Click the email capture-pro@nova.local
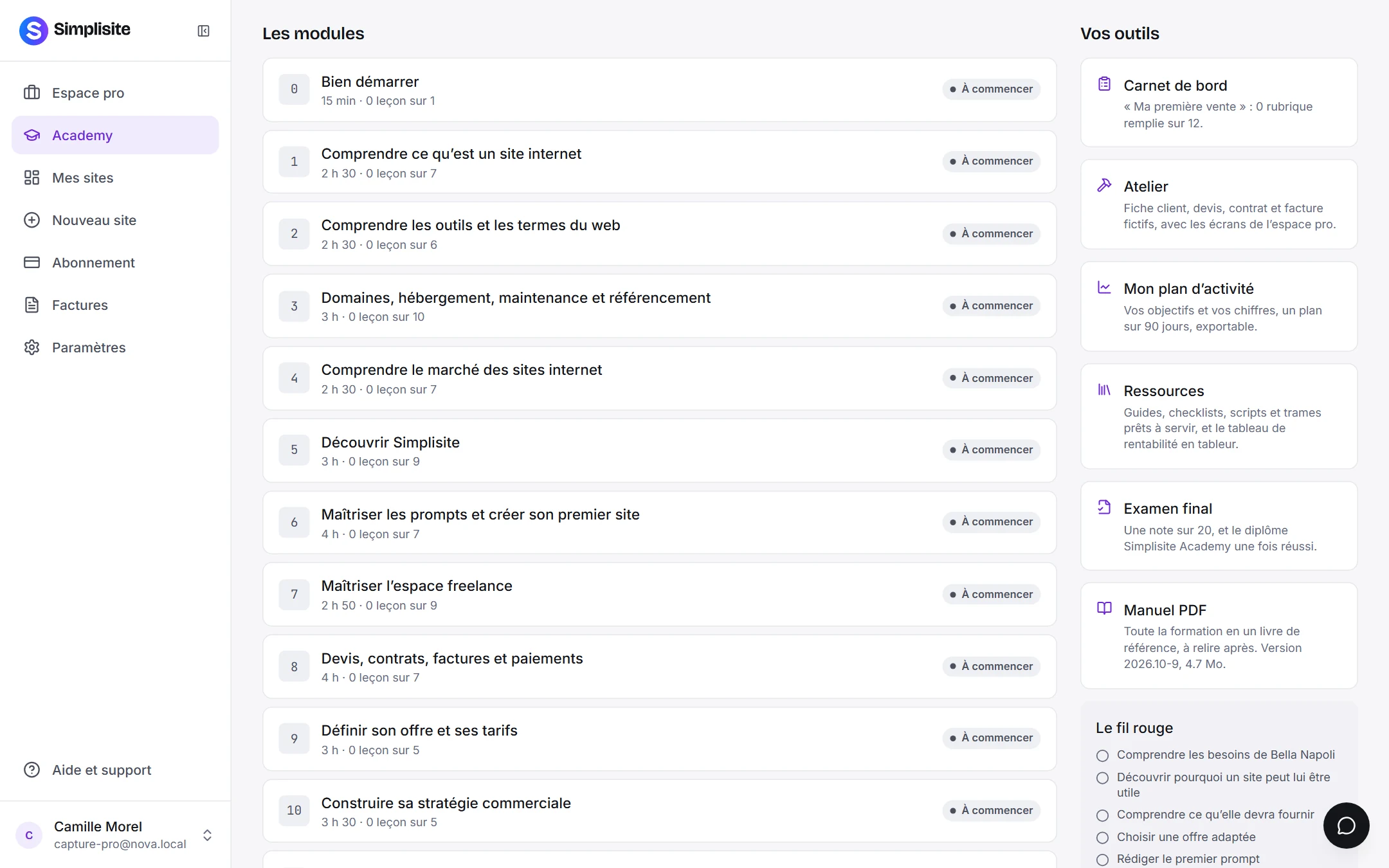 [120, 844]
